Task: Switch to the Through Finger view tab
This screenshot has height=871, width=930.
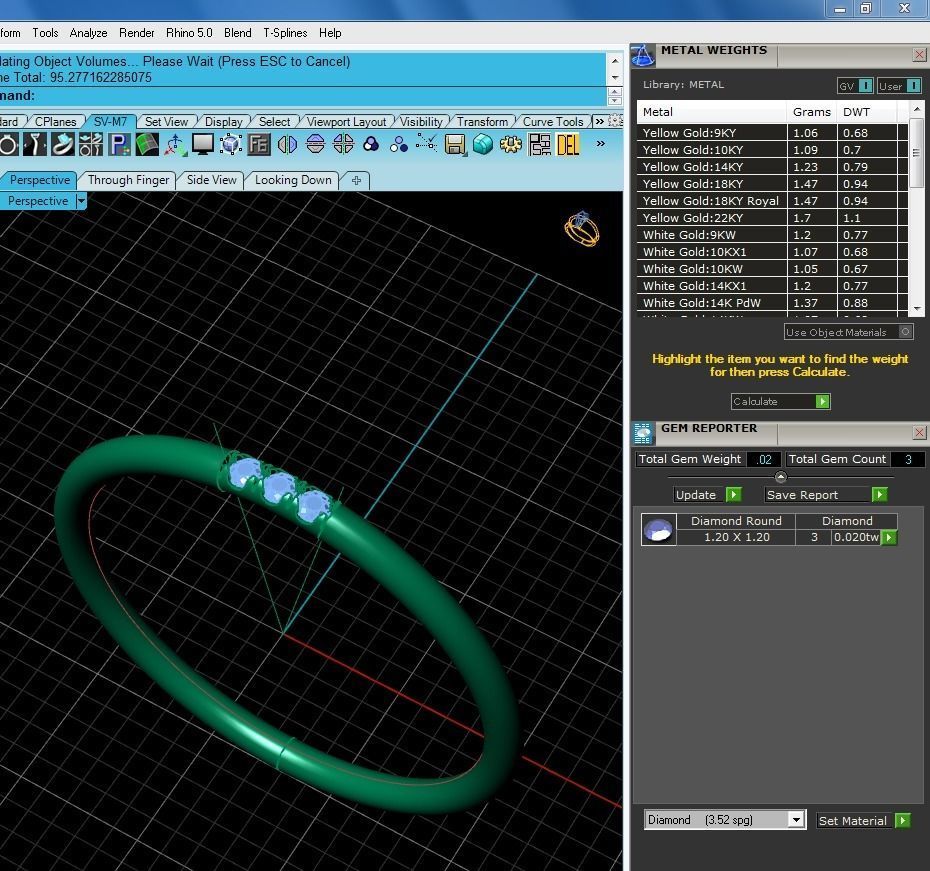Action: [128, 180]
